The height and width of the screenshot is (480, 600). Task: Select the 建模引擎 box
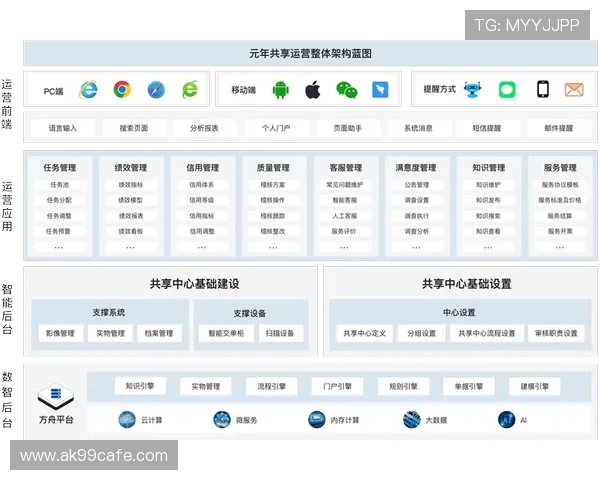click(x=535, y=386)
